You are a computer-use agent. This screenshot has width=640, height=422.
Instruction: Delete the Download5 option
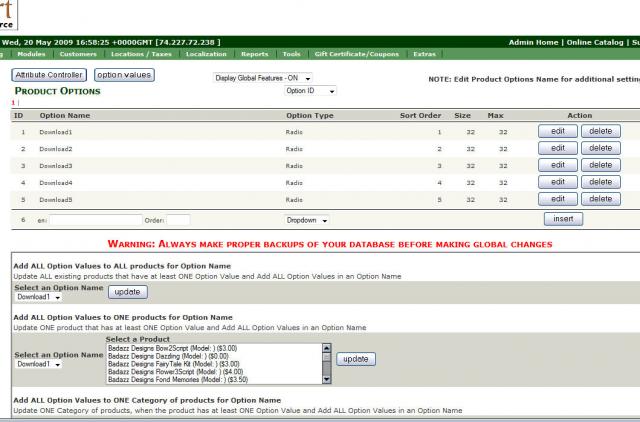coord(601,199)
